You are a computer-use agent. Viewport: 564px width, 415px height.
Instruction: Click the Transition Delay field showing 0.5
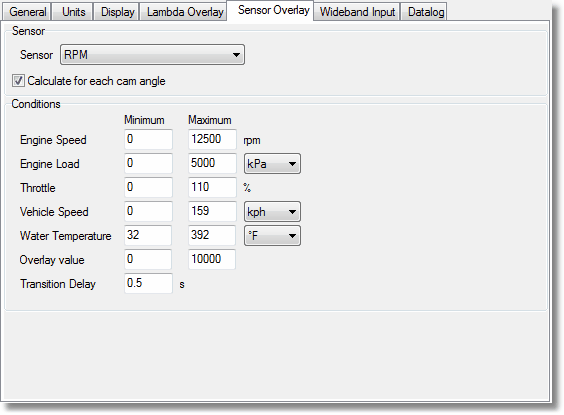coord(148,283)
